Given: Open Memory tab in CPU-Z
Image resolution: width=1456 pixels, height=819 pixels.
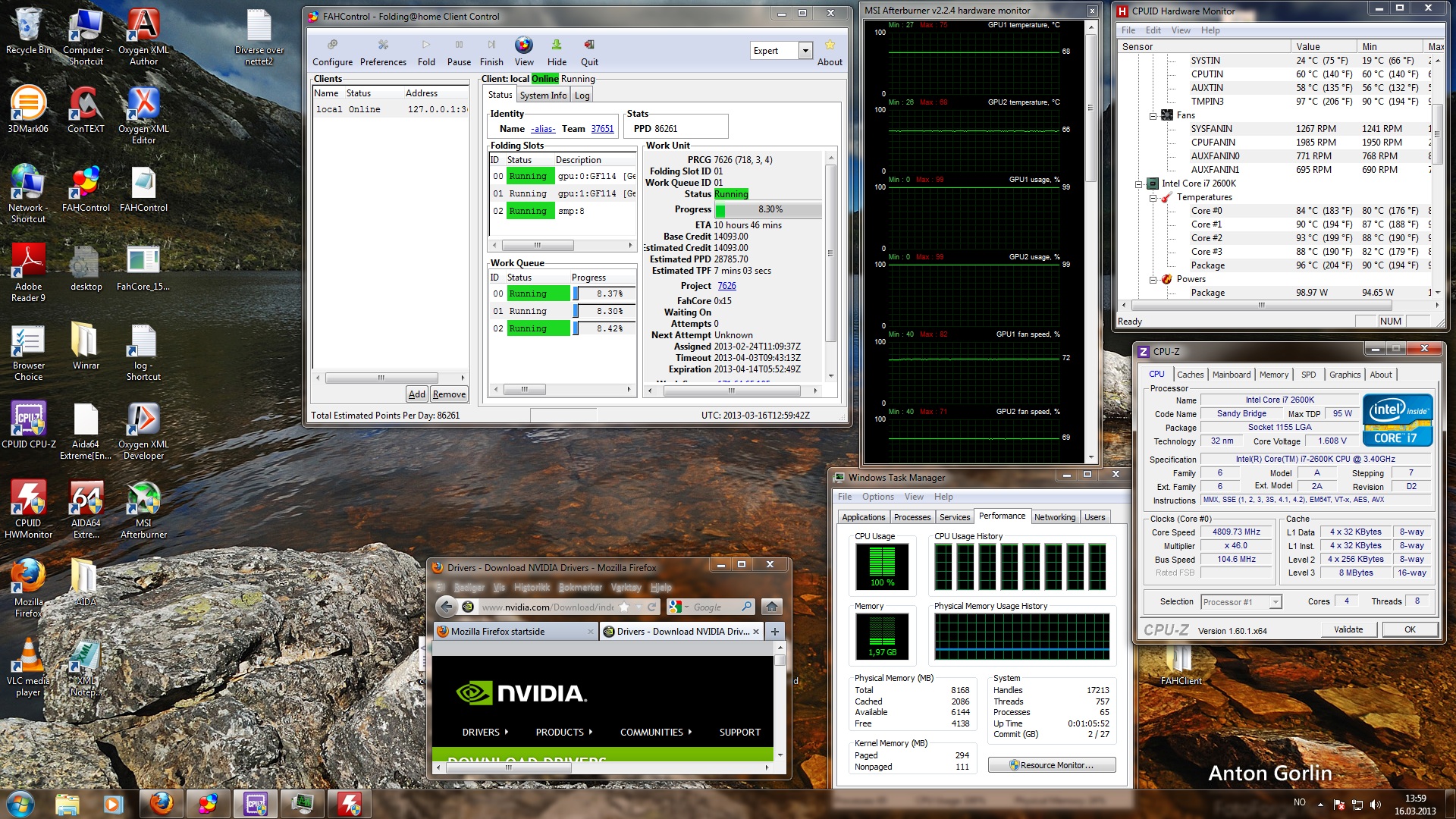Looking at the screenshot, I should pyautogui.click(x=1274, y=375).
